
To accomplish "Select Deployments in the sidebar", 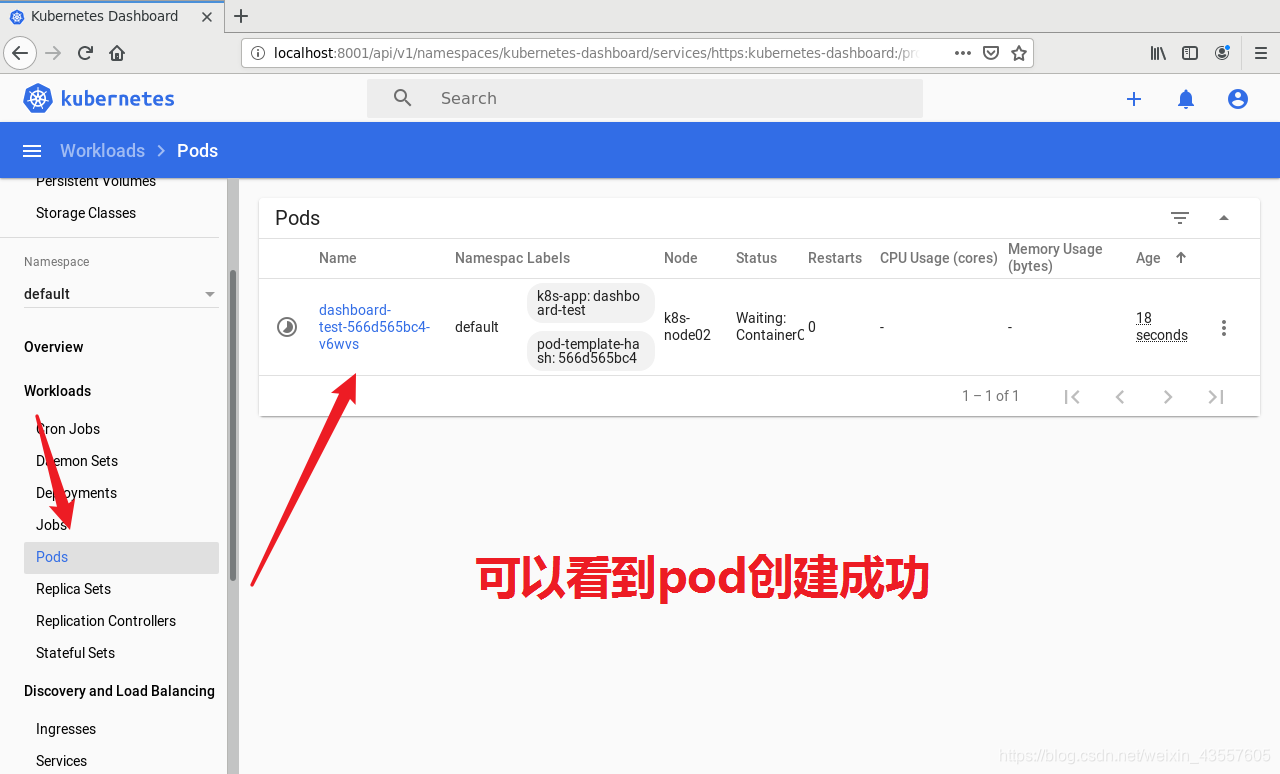I will tap(76, 493).
